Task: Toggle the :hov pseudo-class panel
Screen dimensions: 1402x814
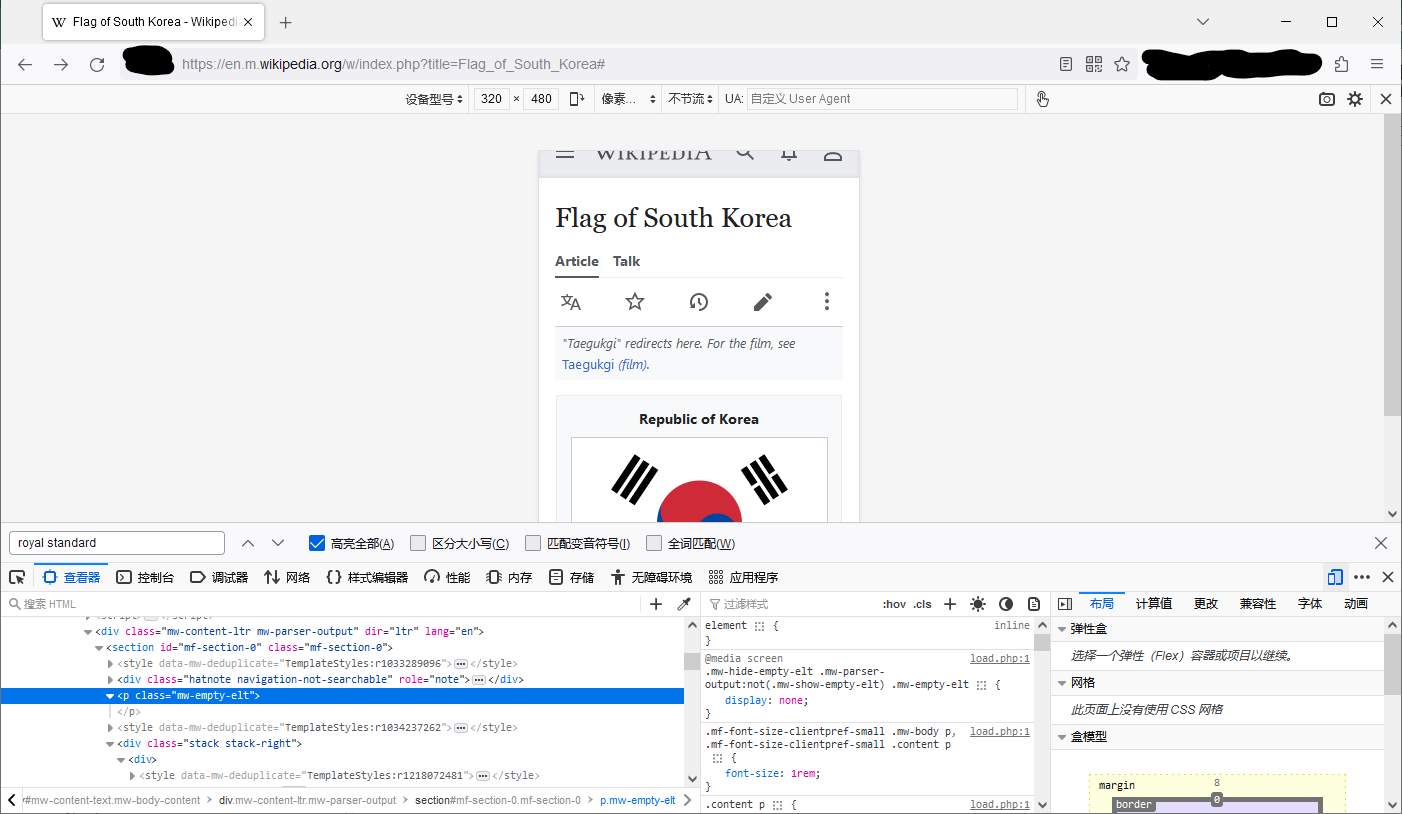Action: click(x=894, y=604)
